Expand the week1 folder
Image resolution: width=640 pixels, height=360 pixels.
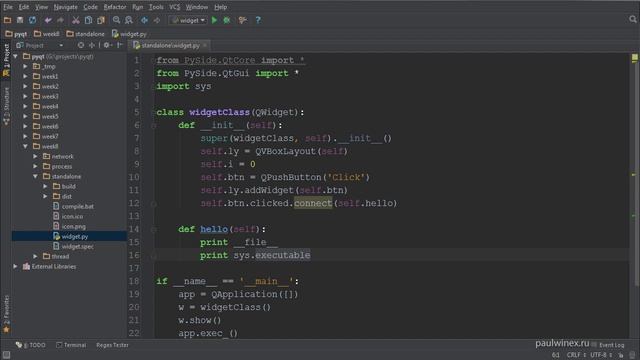click(x=25, y=76)
